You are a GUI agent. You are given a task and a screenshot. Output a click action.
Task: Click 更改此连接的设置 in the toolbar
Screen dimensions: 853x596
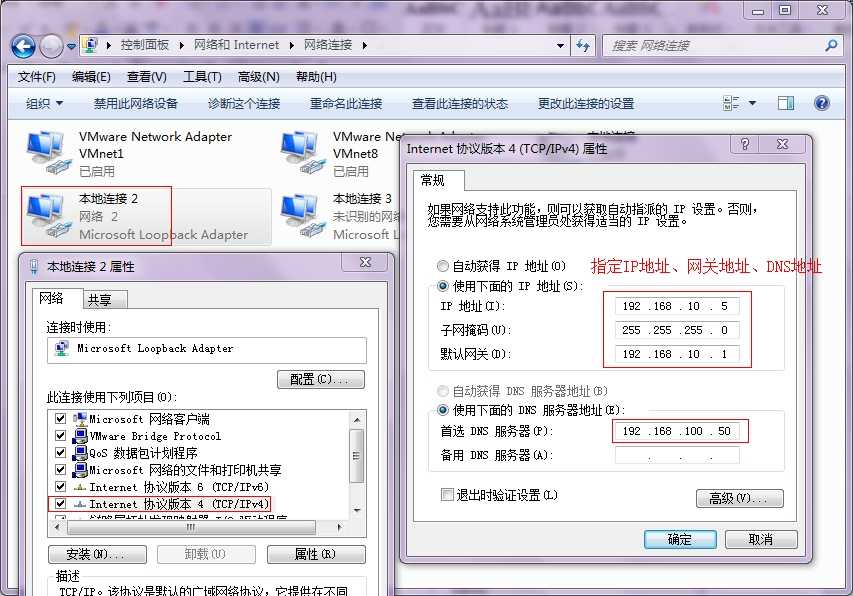pyautogui.click(x=586, y=103)
